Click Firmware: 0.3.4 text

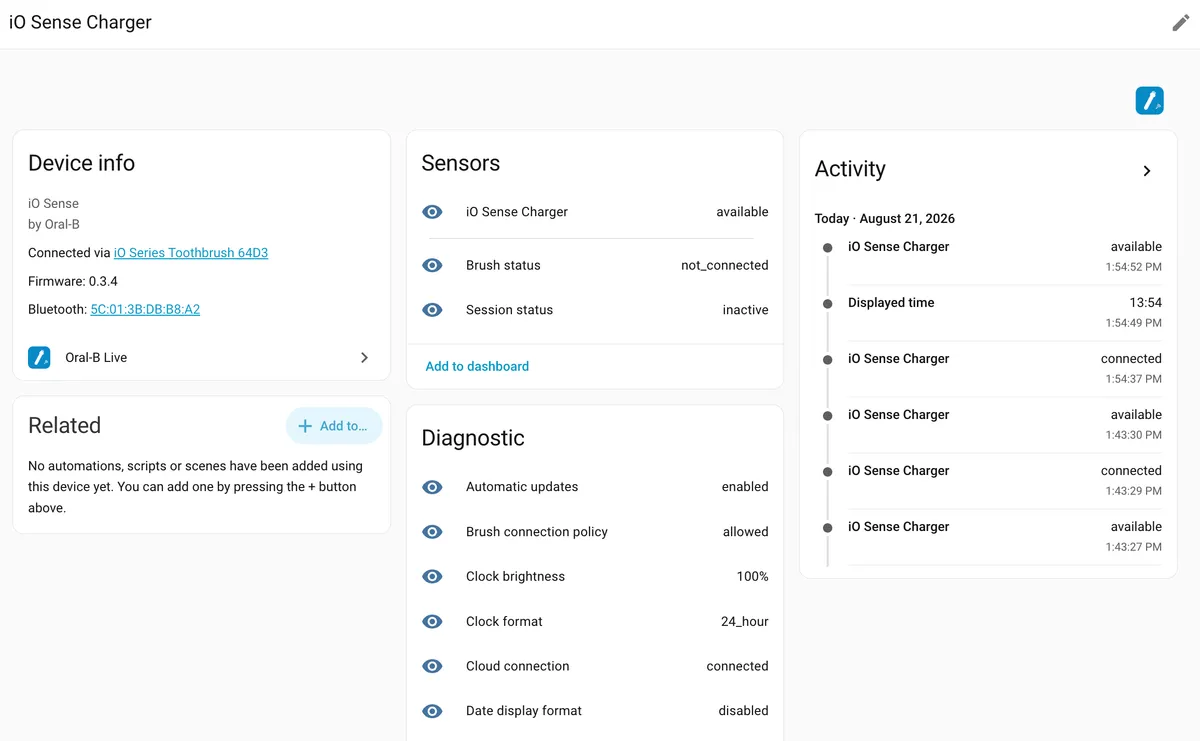(x=73, y=281)
